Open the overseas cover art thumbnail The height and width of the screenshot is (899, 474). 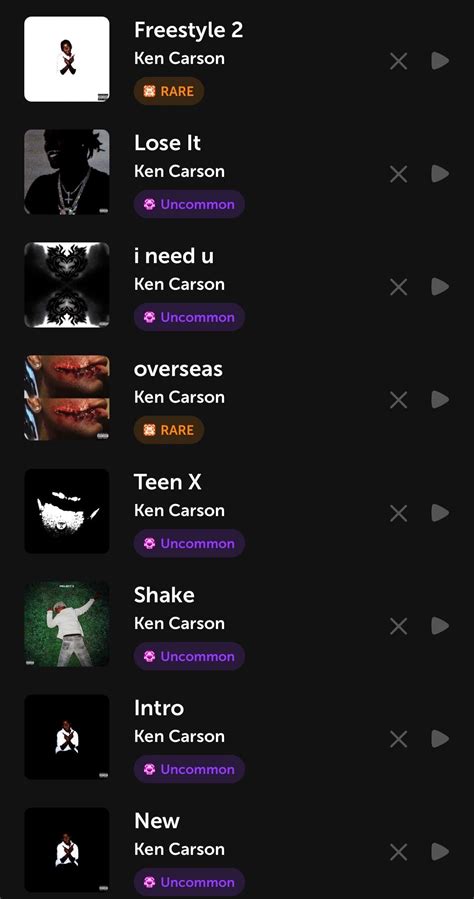point(66,398)
